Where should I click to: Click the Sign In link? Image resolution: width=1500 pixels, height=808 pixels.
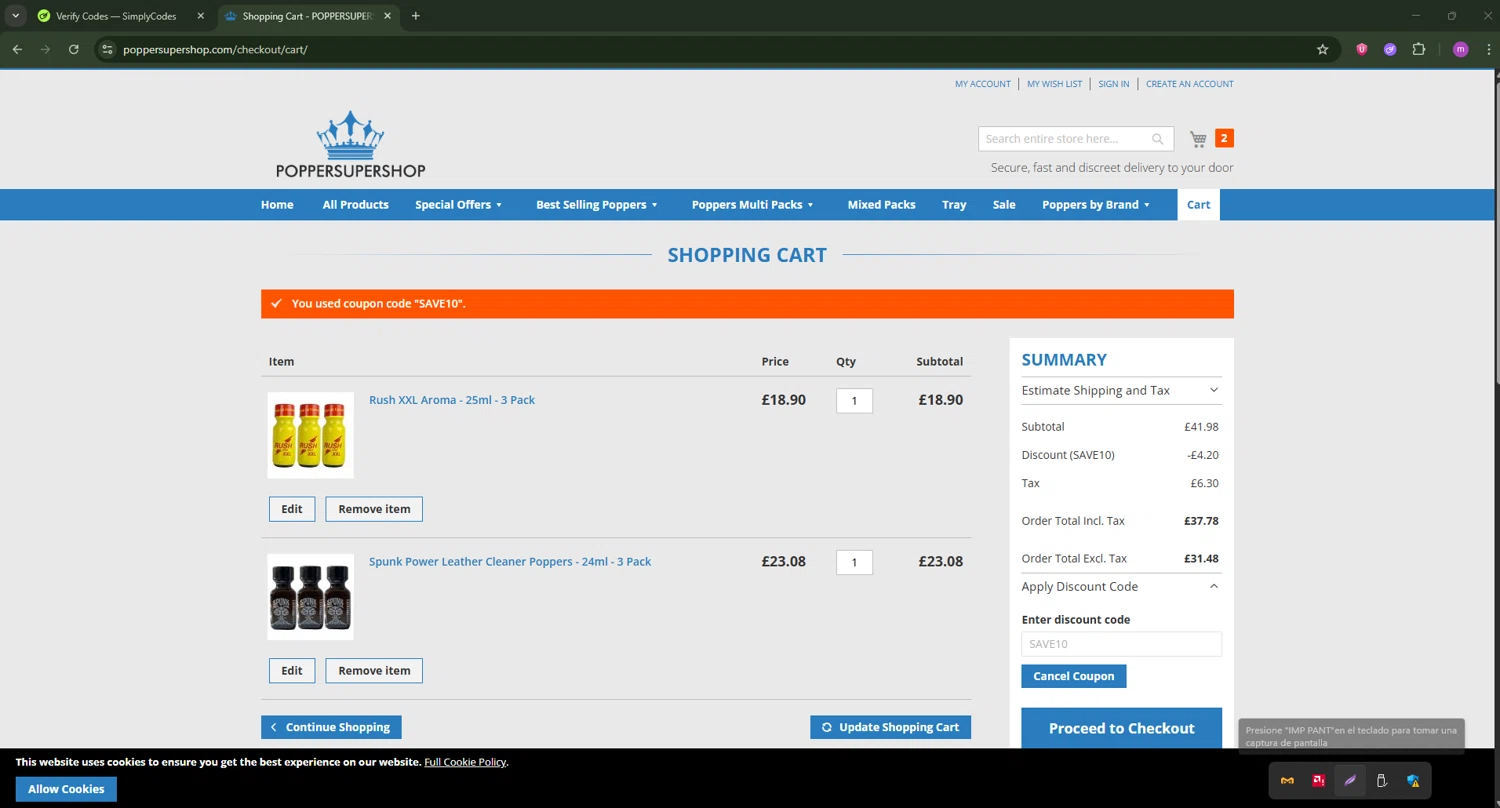pyautogui.click(x=1113, y=84)
